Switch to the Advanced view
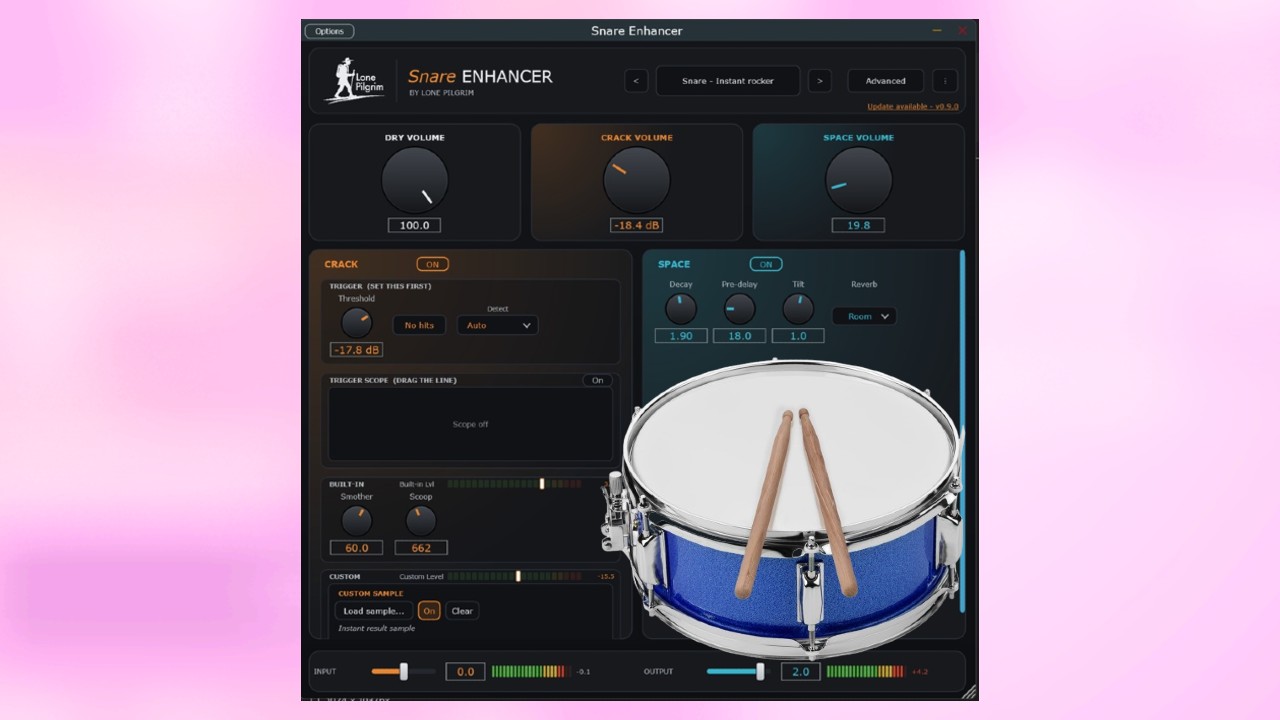Screen dimensions: 1280x720 886,81
